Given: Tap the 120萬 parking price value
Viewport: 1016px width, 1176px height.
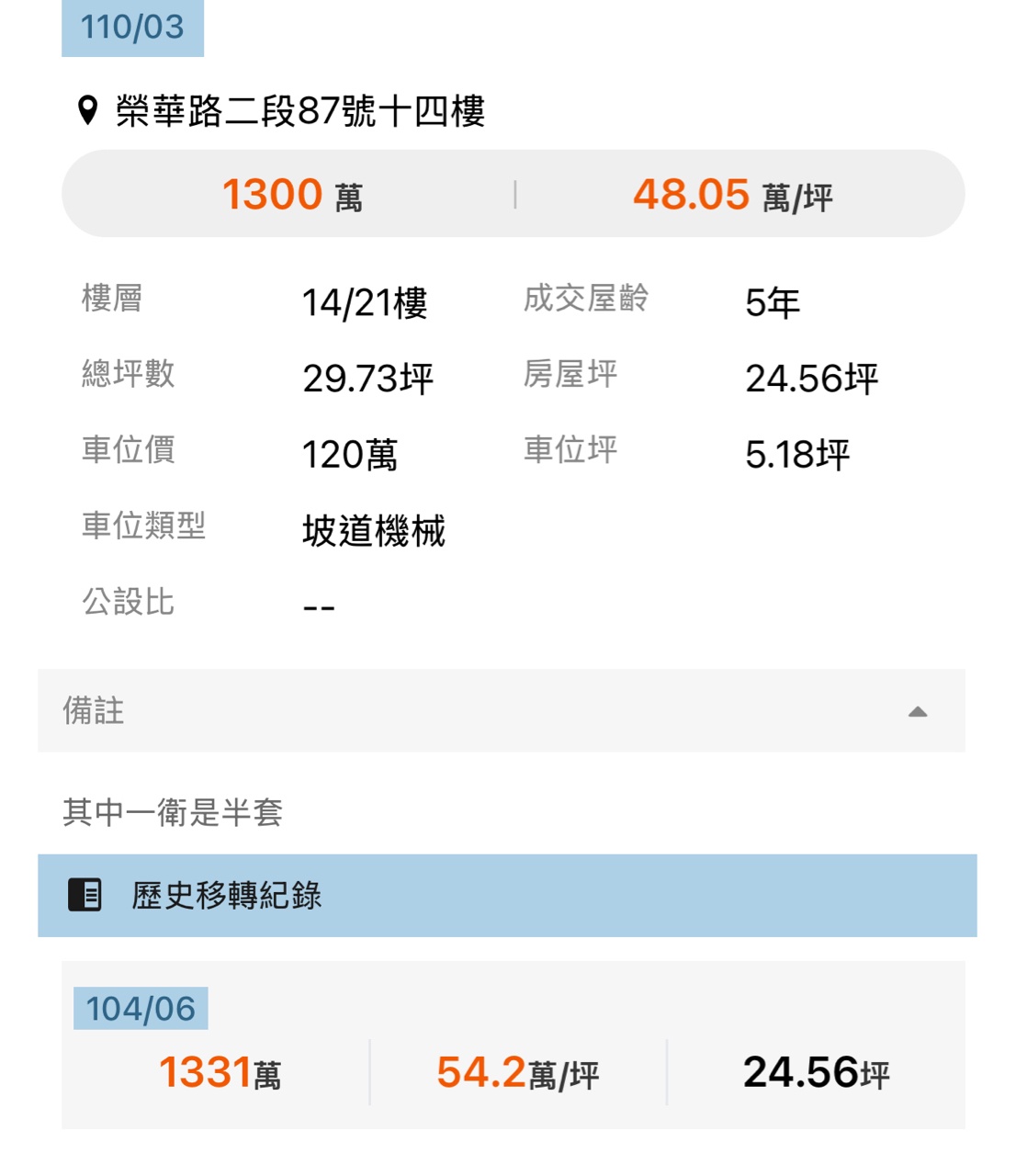Looking at the screenshot, I should (350, 455).
